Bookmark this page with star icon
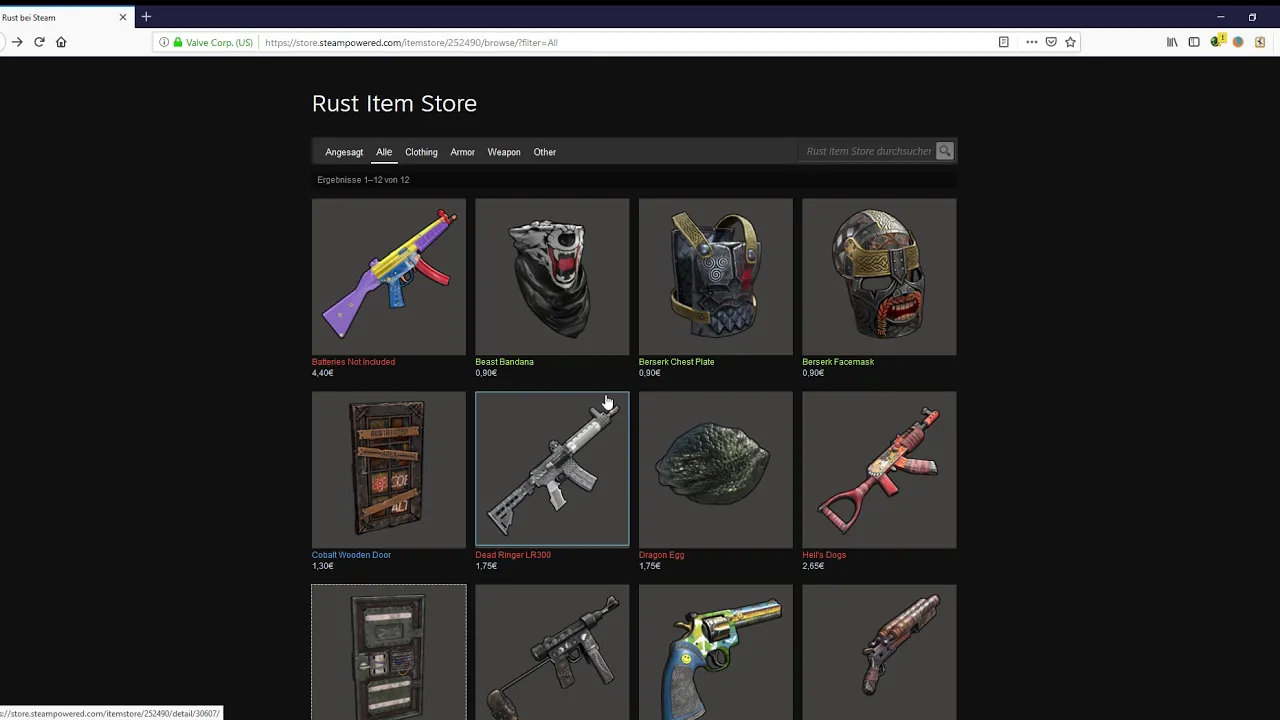This screenshot has height=720, width=1280. click(x=1070, y=42)
